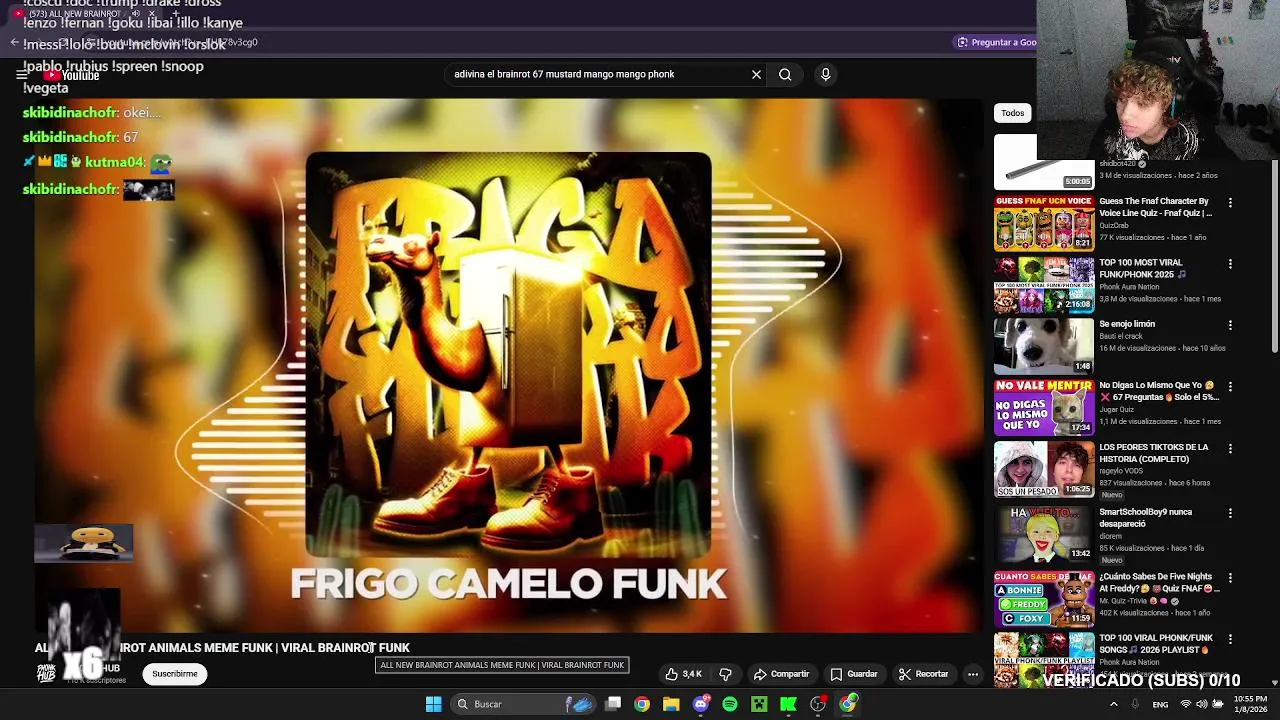The image size is (1280, 720).
Task: Open the date and time clock 10:55 PM
Action: tap(1250, 704)
